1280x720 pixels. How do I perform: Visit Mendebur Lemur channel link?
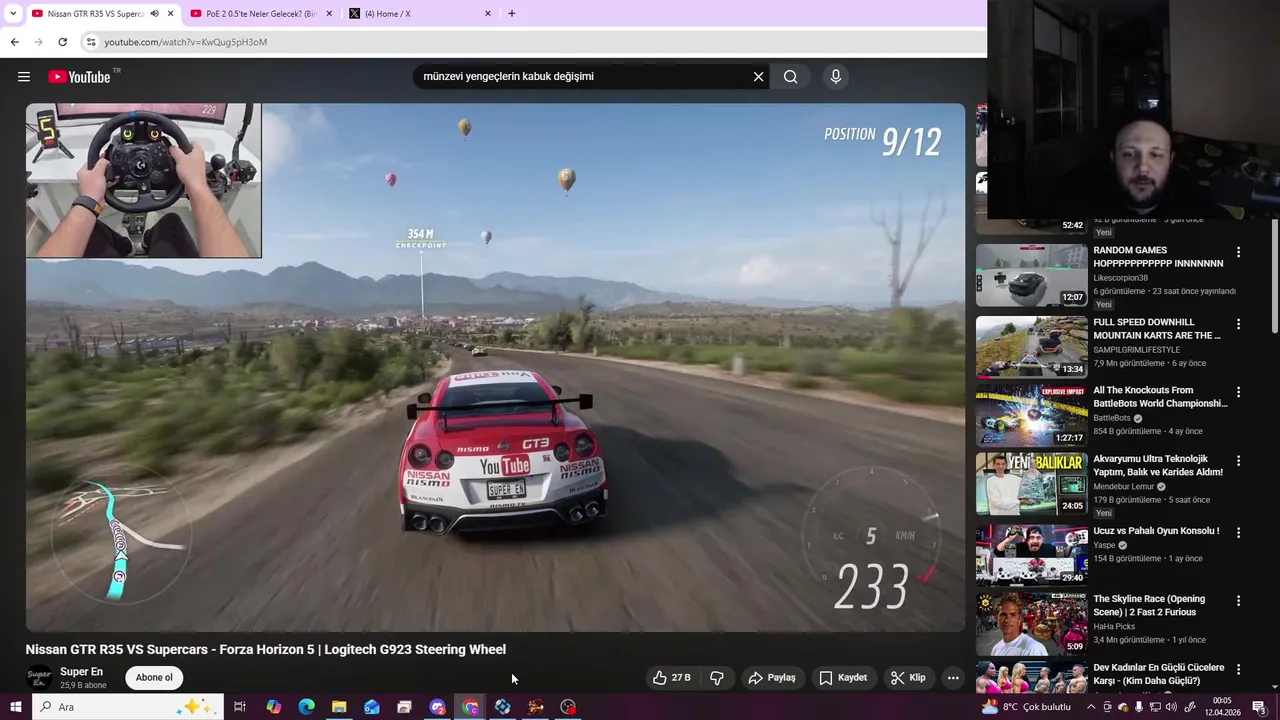[1123, 487]
